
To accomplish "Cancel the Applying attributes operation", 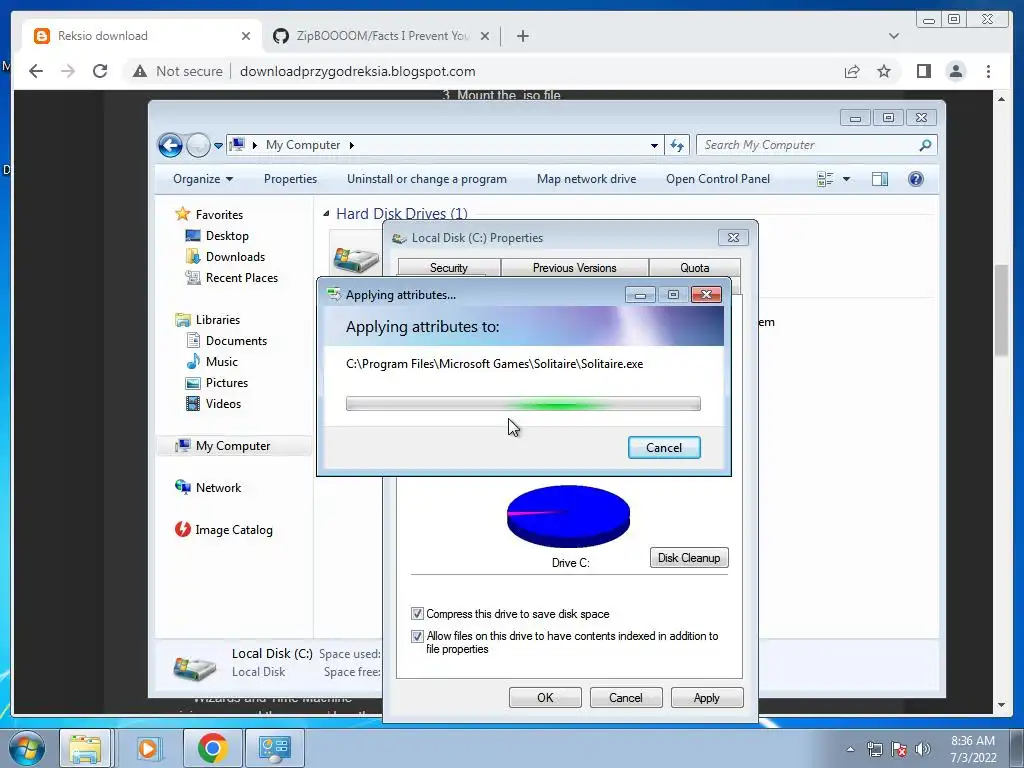I will (664, 447).
